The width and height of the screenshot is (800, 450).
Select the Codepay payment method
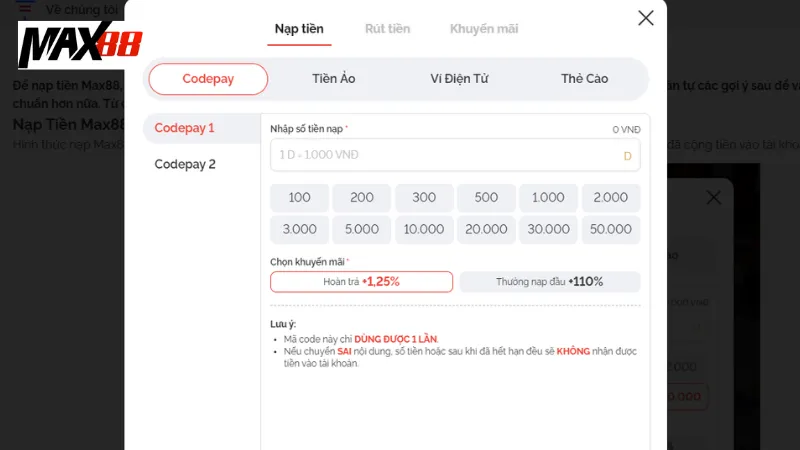208,79
